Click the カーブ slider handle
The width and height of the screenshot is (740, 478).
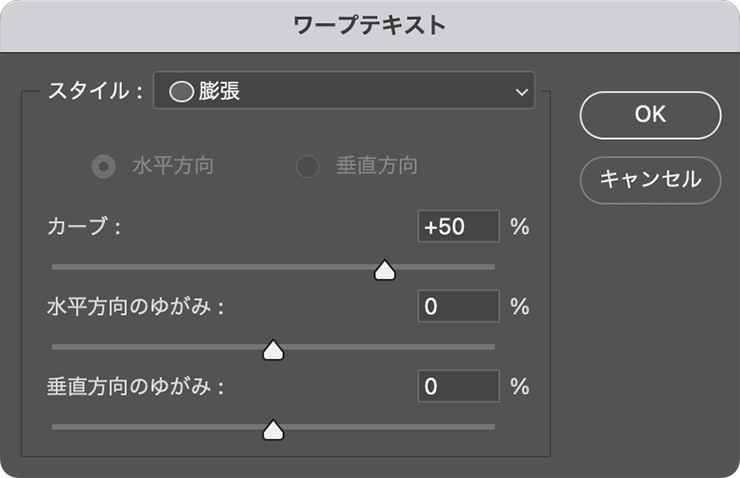pyautogui.click(x=384, y=270)
